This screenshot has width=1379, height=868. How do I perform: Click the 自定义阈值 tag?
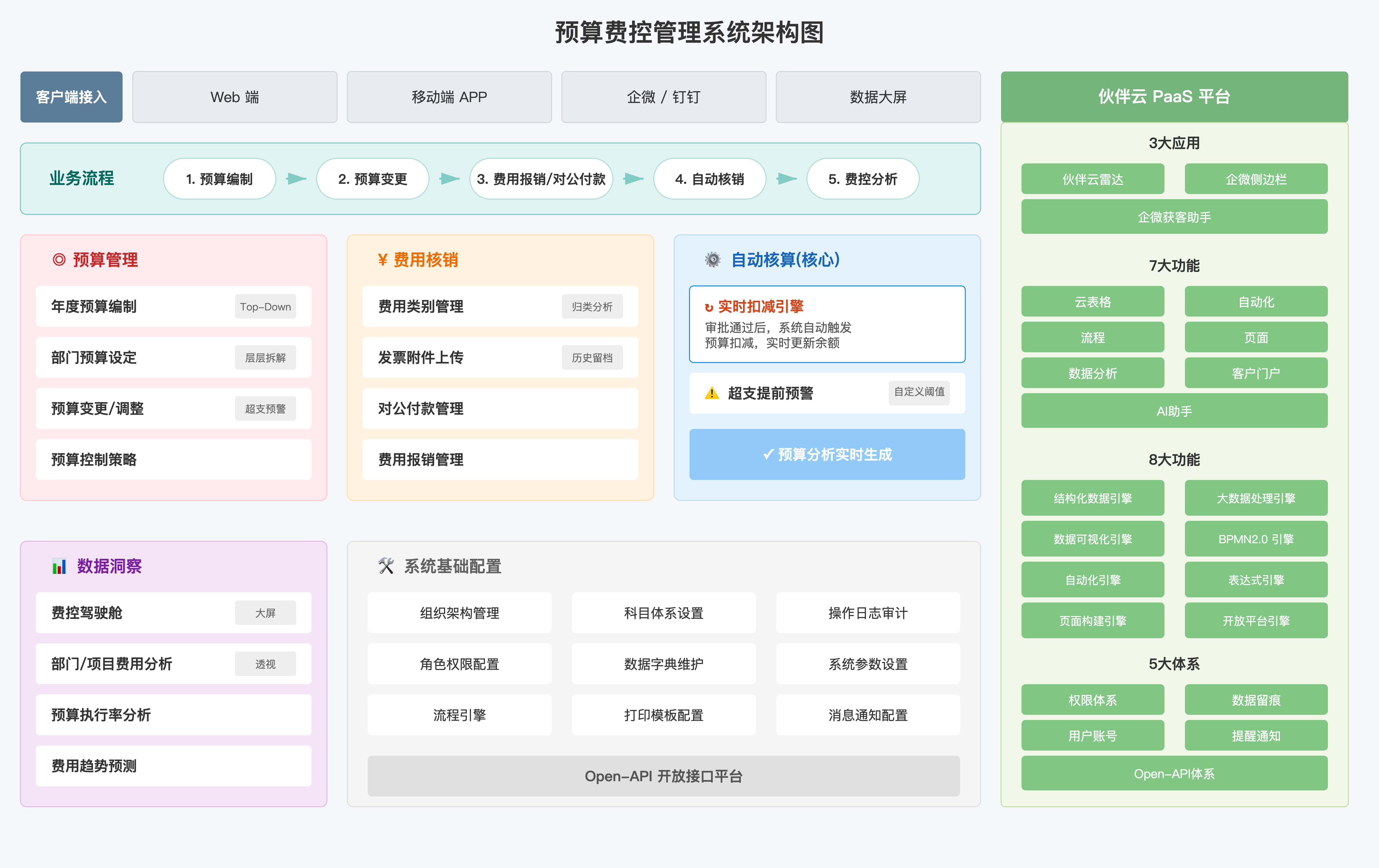click(919, 392)
